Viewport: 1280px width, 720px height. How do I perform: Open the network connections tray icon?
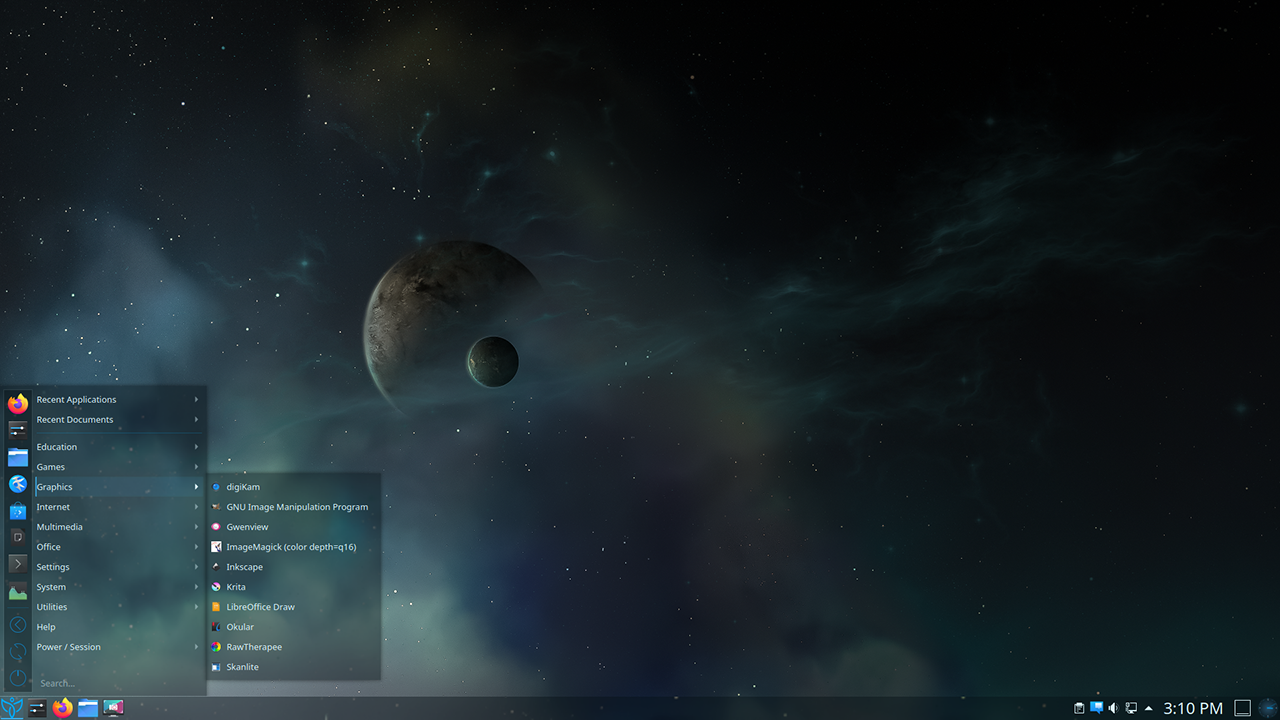1131,708
